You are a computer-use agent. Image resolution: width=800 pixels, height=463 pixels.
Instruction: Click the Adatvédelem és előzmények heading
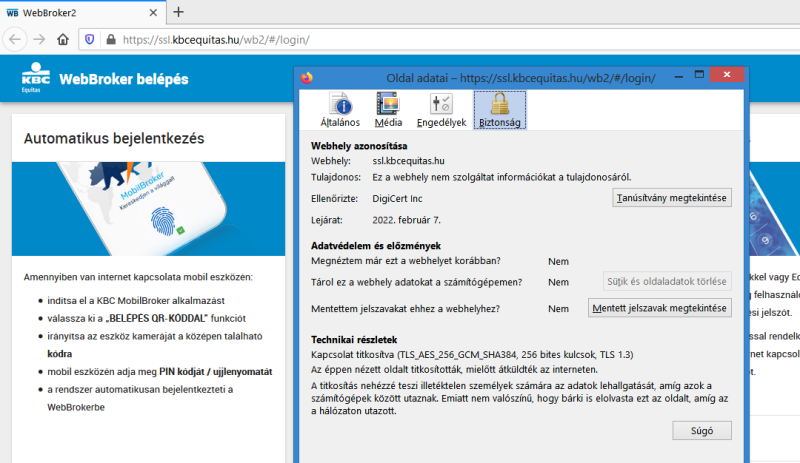(376, 246)
